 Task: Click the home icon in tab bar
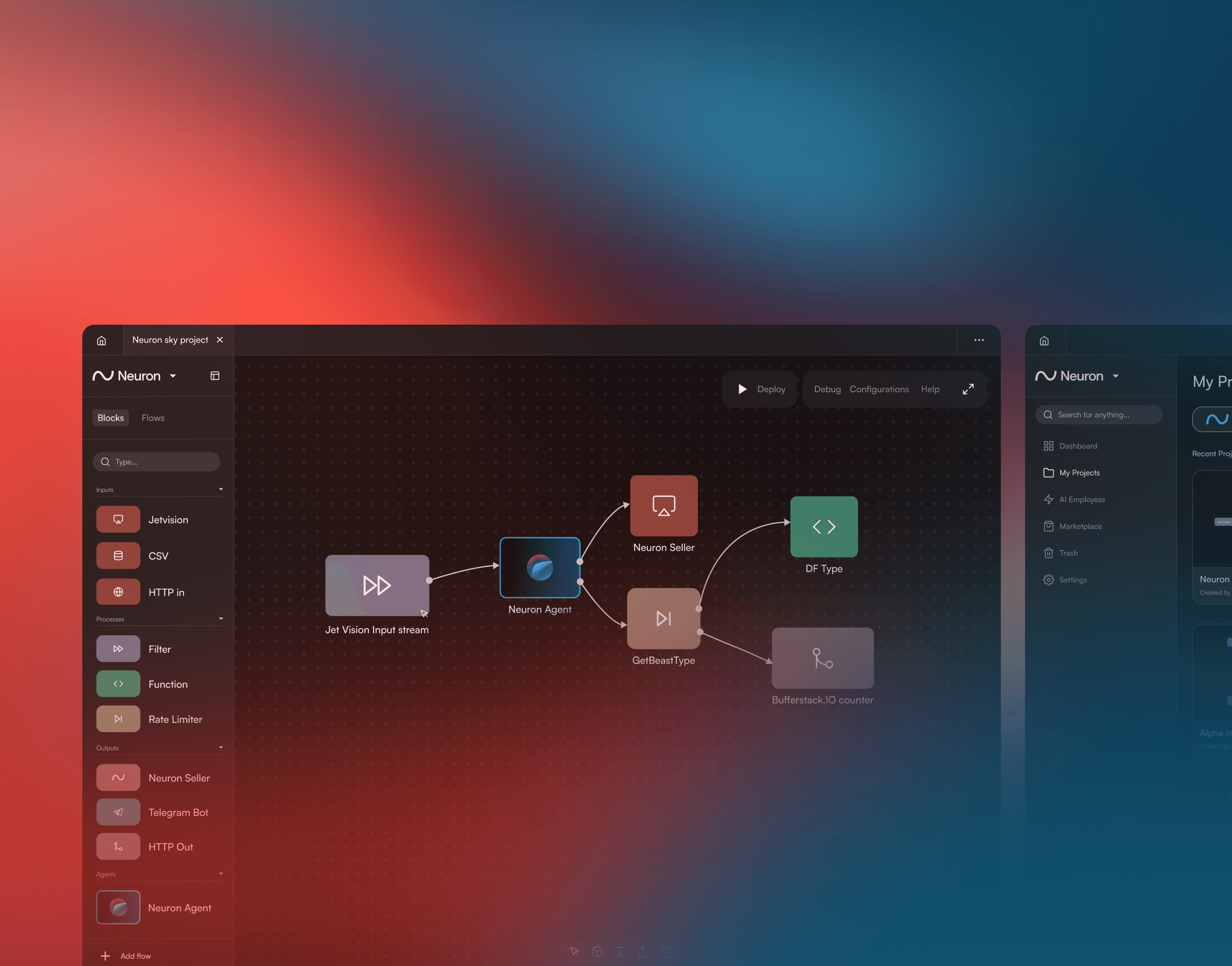(101, 340)
